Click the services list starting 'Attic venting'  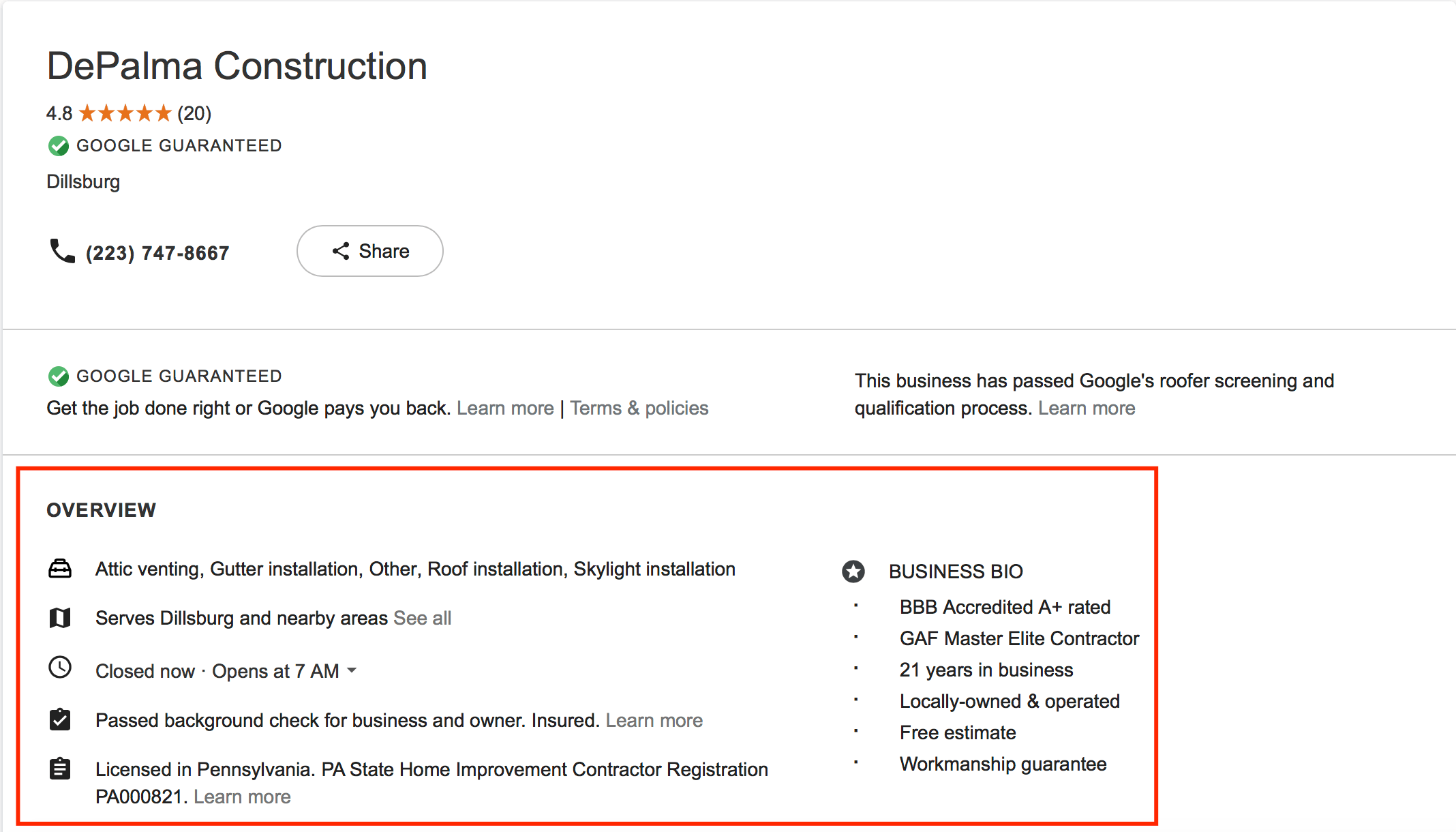tap(415, 569)
